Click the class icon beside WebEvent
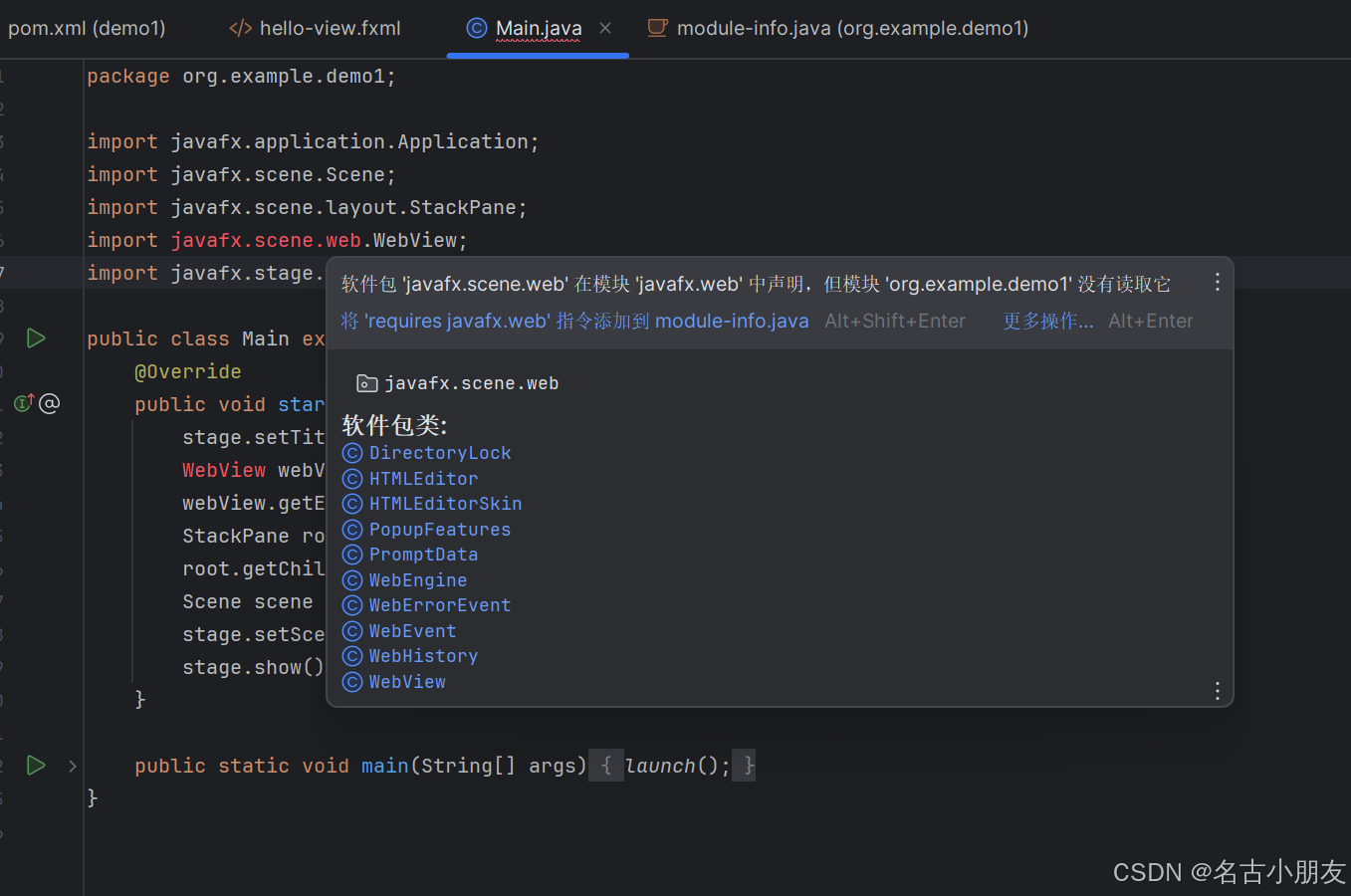 (352, 631)
